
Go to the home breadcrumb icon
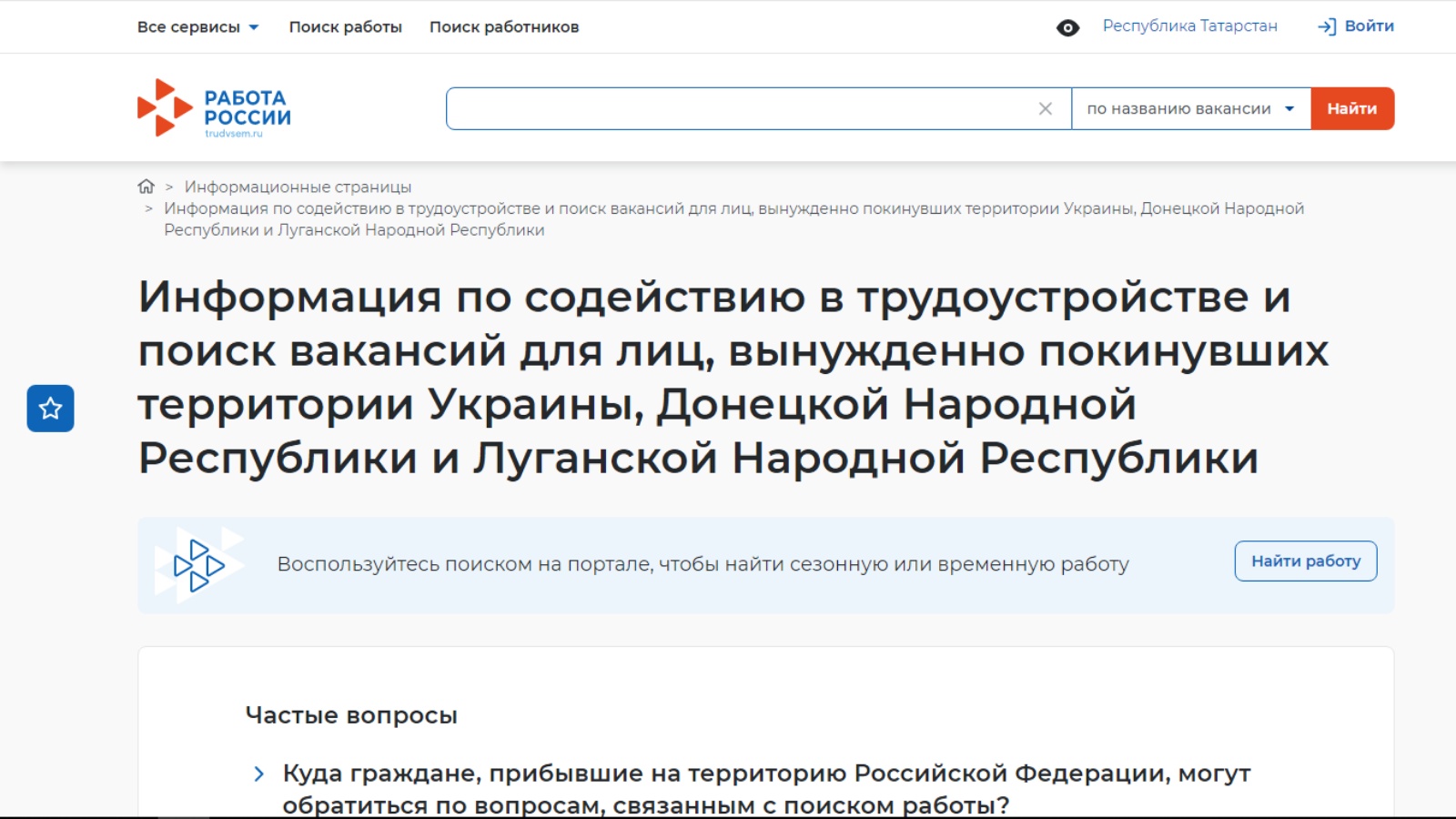click(146, 187)
